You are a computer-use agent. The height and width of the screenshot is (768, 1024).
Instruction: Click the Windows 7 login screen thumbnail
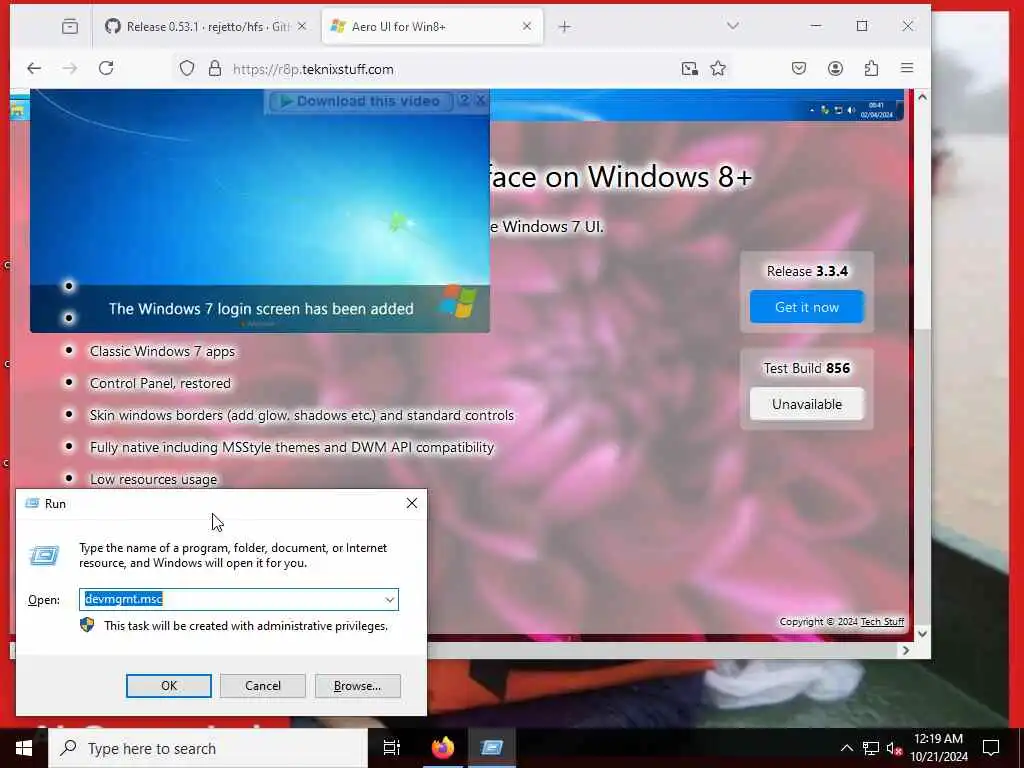tap(260, 210)
